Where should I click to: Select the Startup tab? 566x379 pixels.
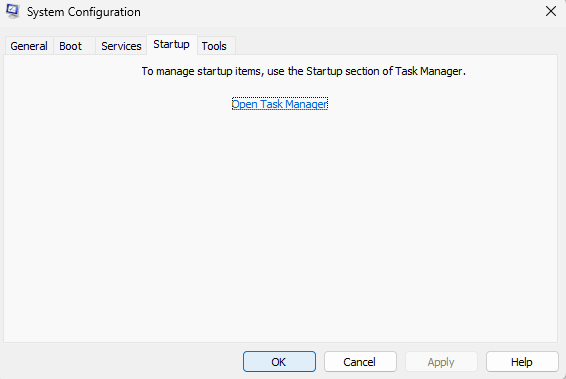click(x=171, y=44)
